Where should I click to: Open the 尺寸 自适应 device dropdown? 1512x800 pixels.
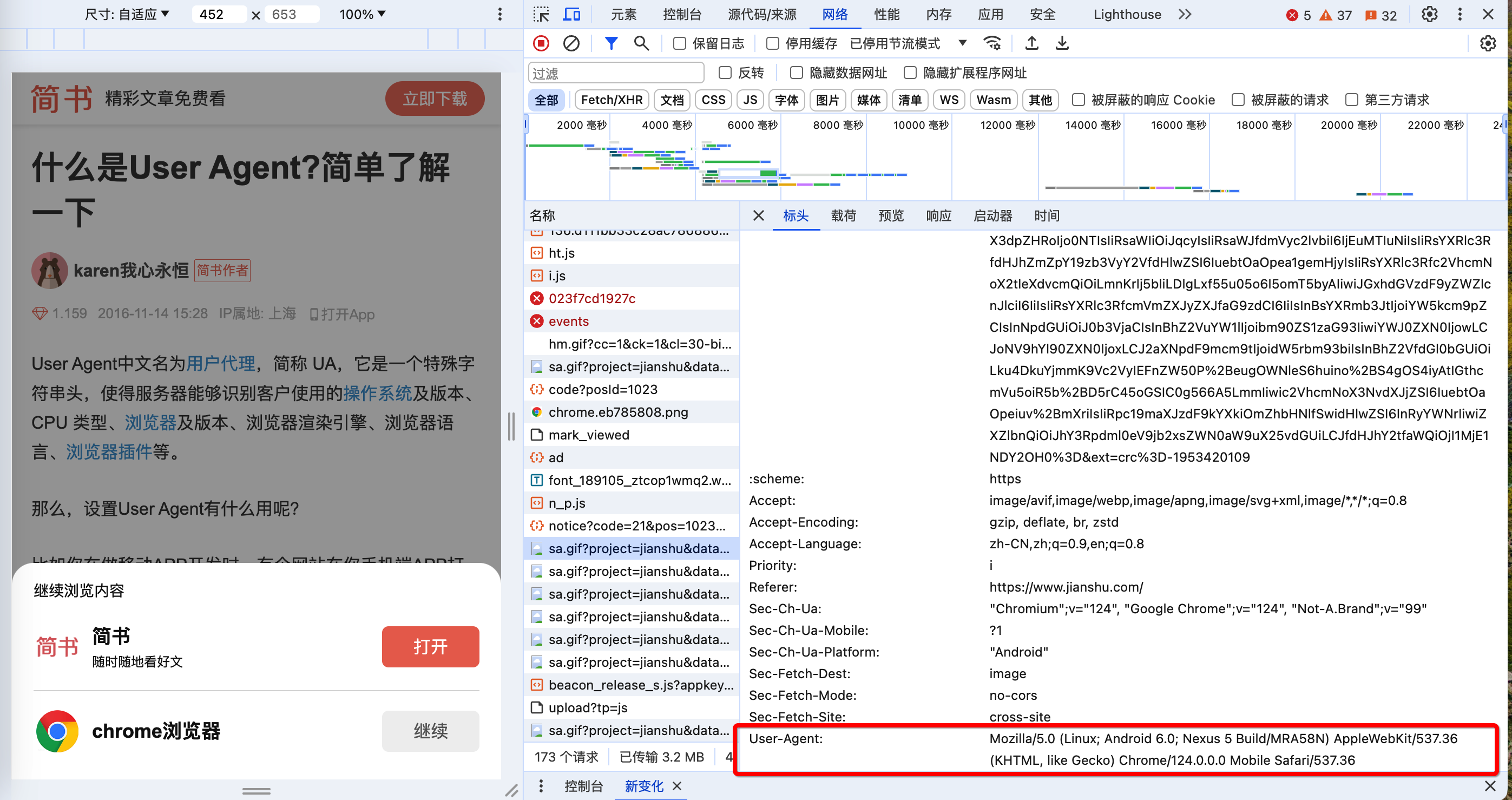tap(127, 14)
